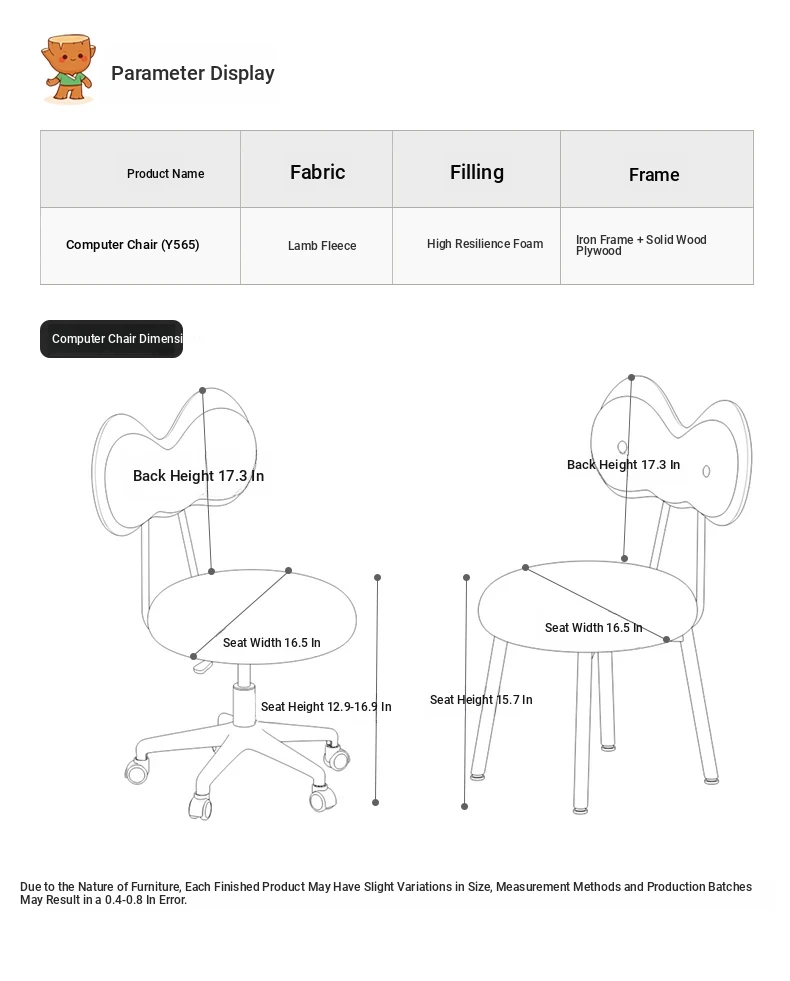
Task: Click the Seat Height 15.7 In label
Action: (481, 700)
